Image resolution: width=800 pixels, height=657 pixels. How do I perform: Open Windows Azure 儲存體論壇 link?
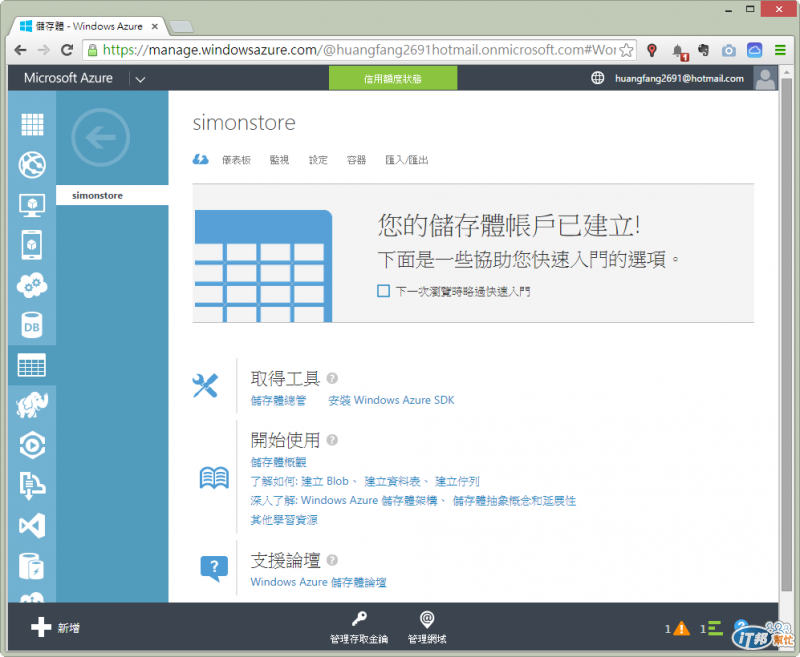tap(318, 582)
